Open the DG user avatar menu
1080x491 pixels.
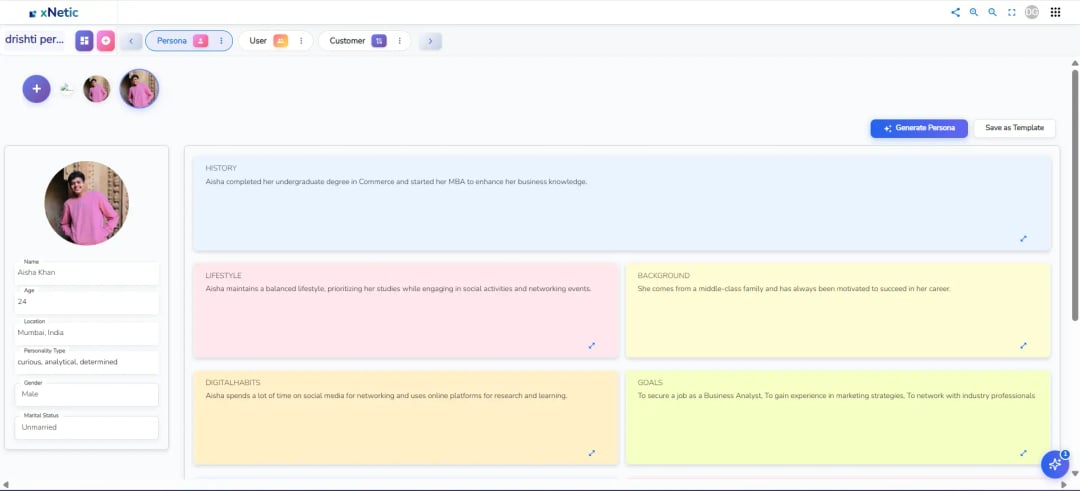tap(1031, 12)
